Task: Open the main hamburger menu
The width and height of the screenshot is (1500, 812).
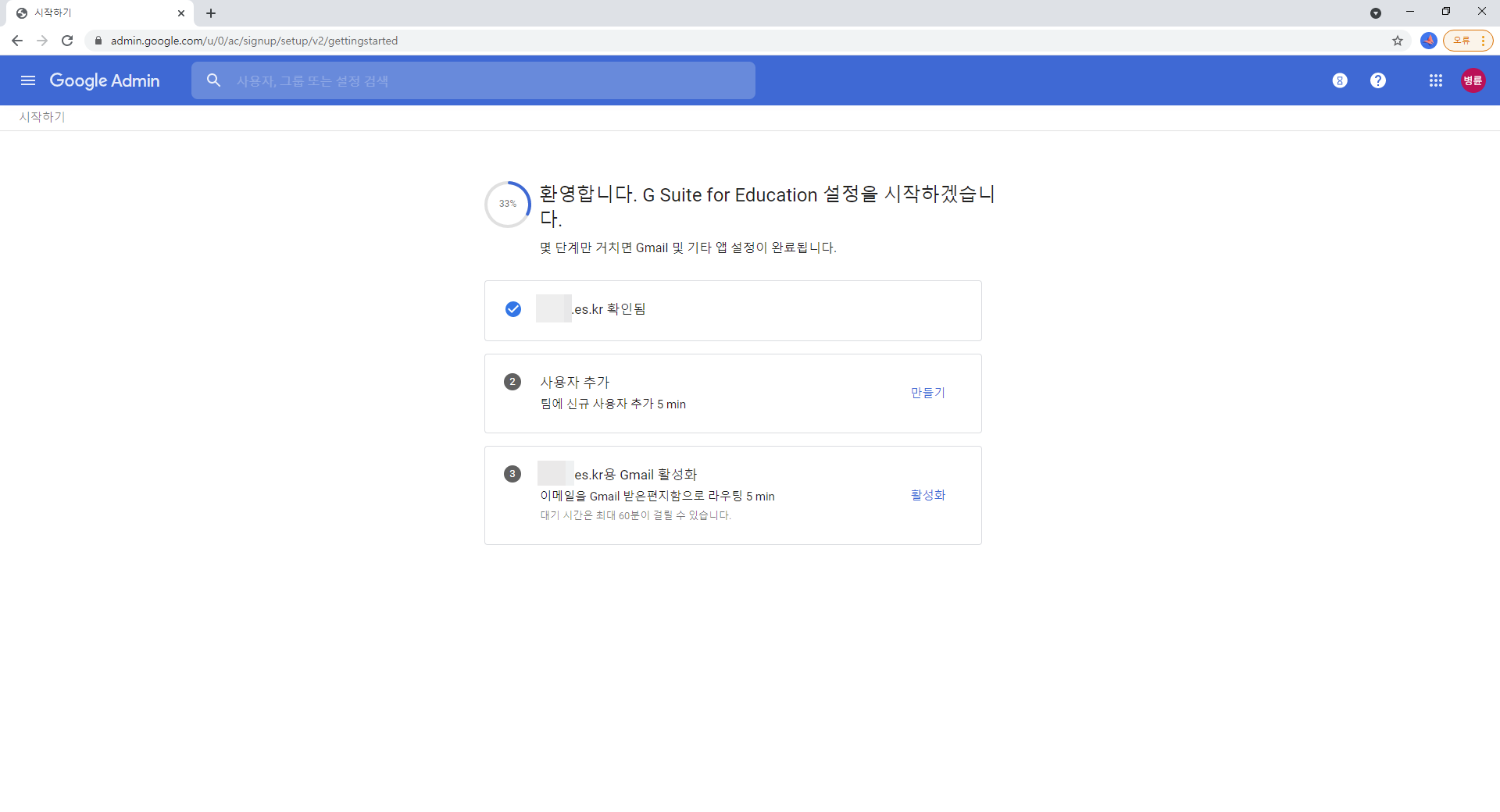Action: point(28,80)
